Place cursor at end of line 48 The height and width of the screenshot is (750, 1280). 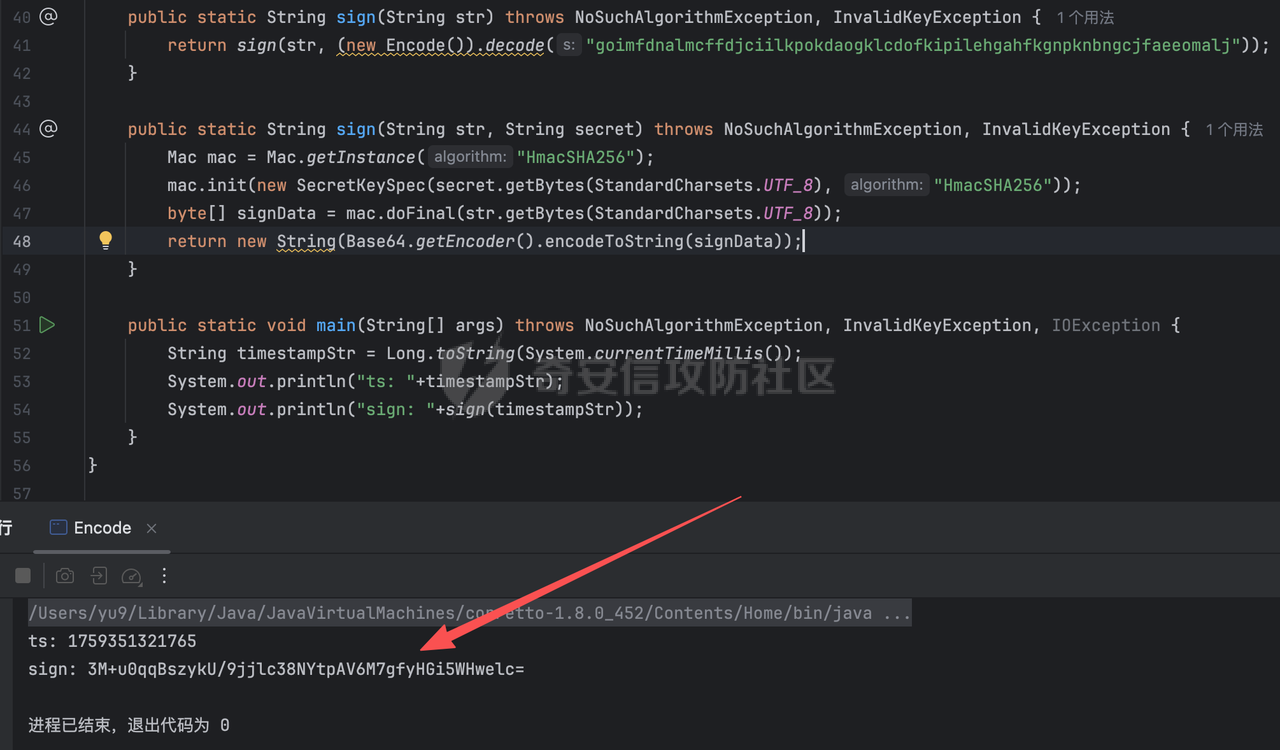point(804,241)
